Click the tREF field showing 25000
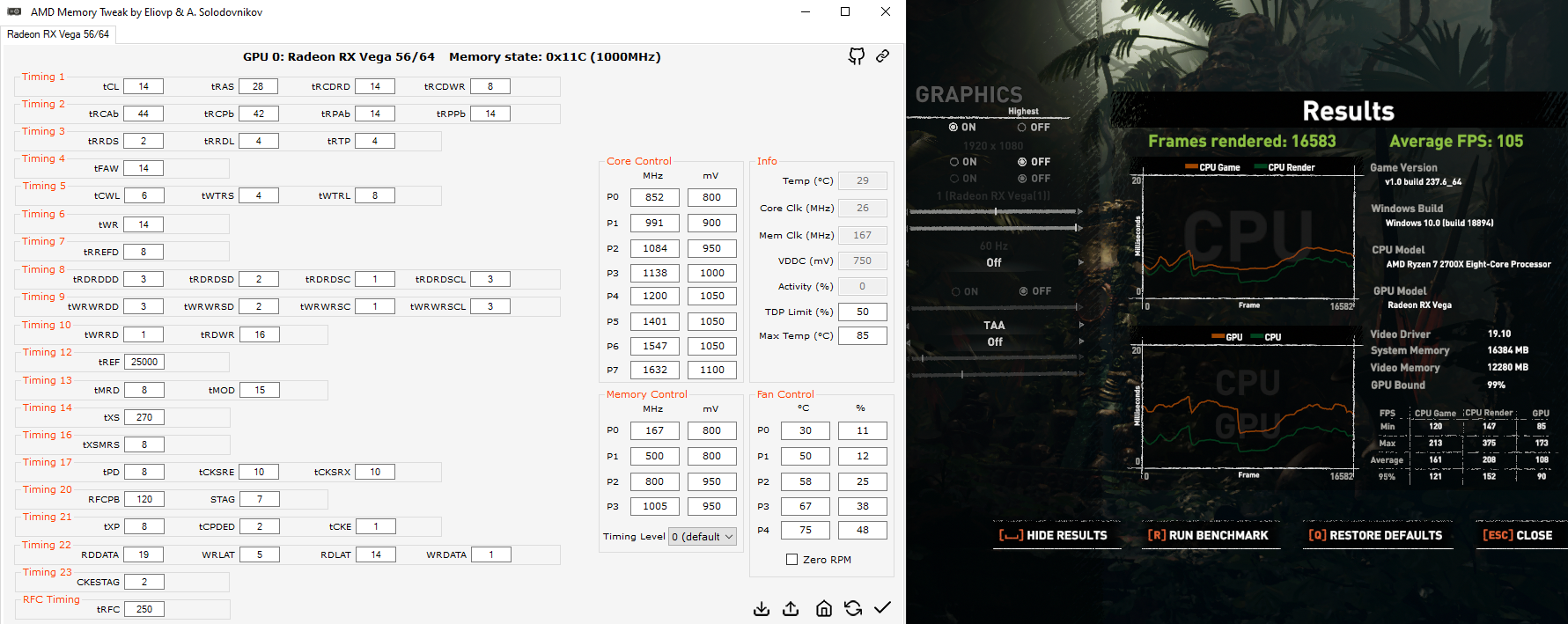Screen dimensions: 1568x624 (x=144, y=362)
